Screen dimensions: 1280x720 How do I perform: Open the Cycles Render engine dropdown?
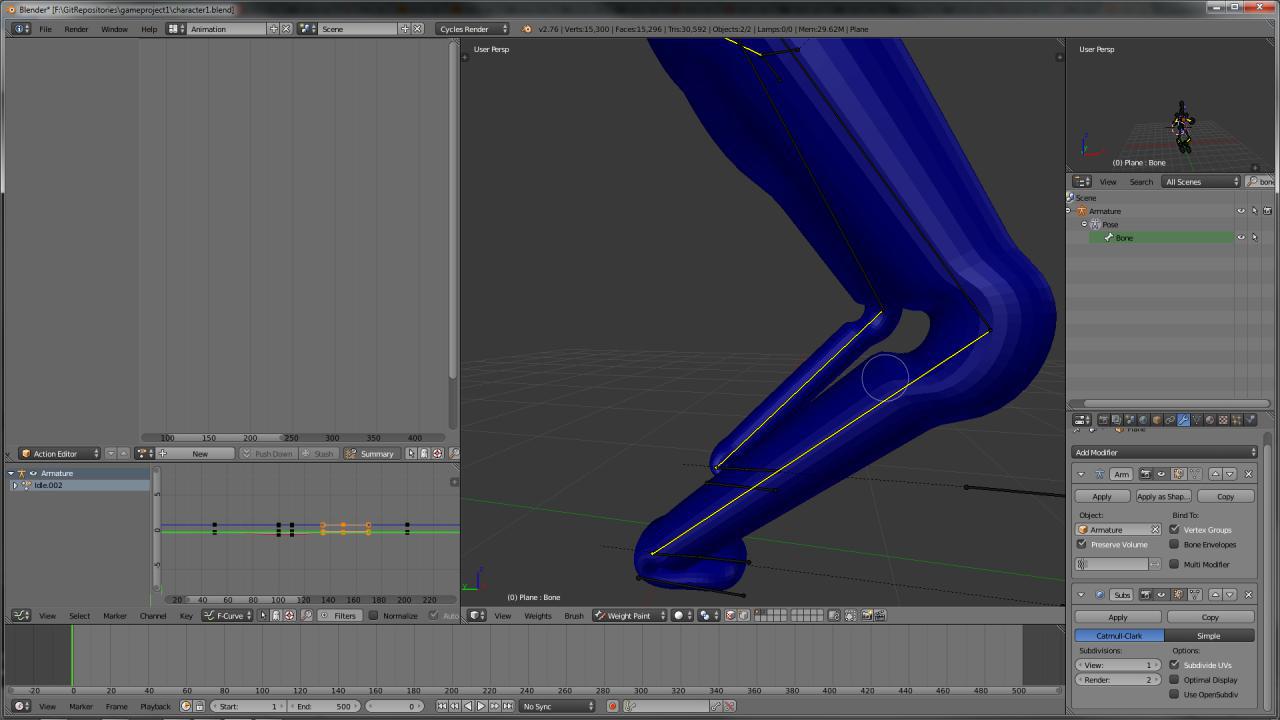(473, 29)
